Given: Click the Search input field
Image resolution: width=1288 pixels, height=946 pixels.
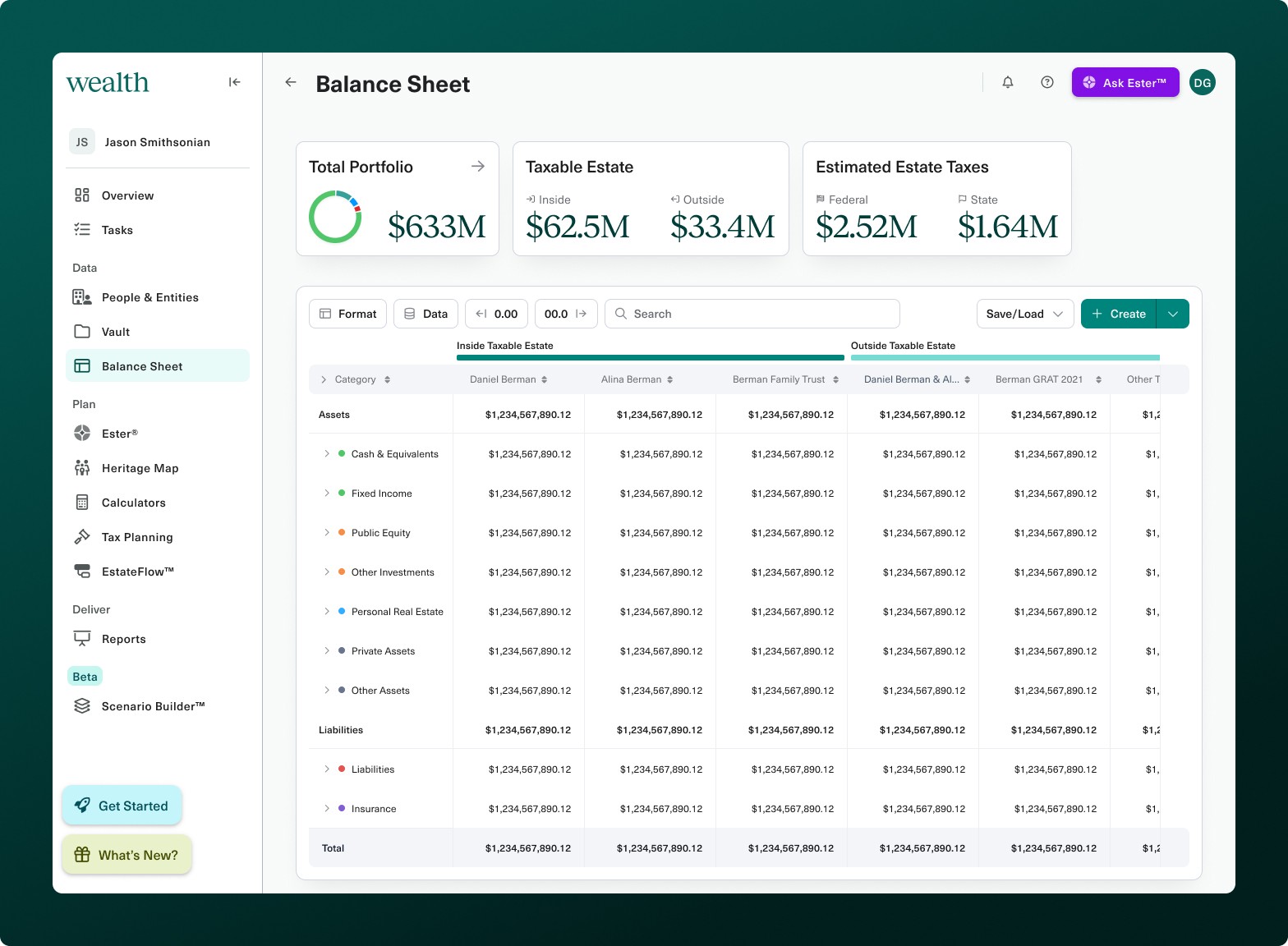Looking at the screenshot, I should click(752, 314).
